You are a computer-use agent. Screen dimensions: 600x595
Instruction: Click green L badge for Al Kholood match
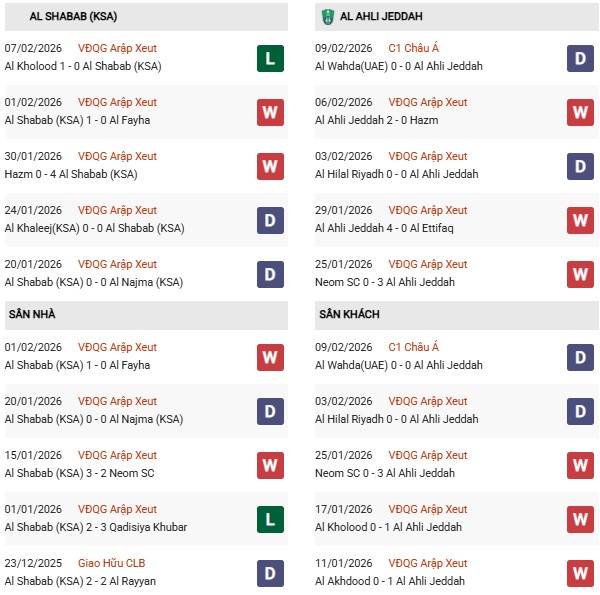[x=269, y=58]
